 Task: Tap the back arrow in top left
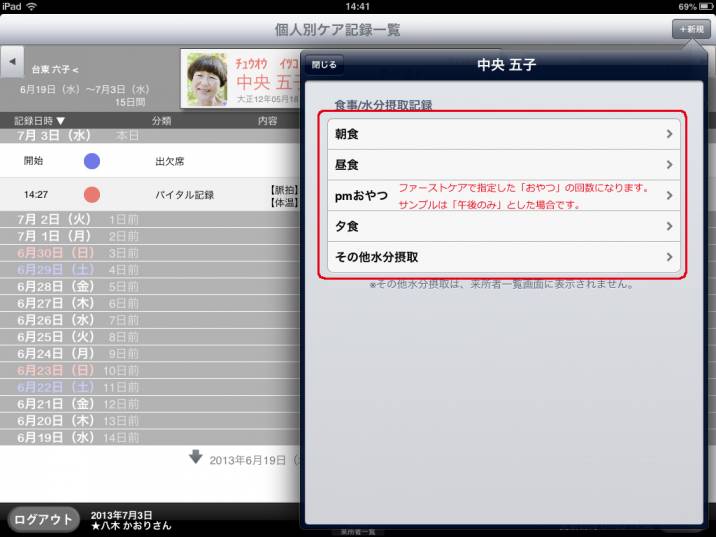[x=13, y=61]
